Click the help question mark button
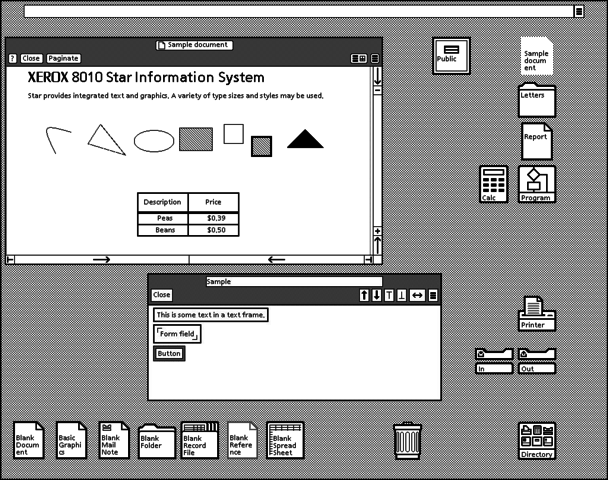 12,58
